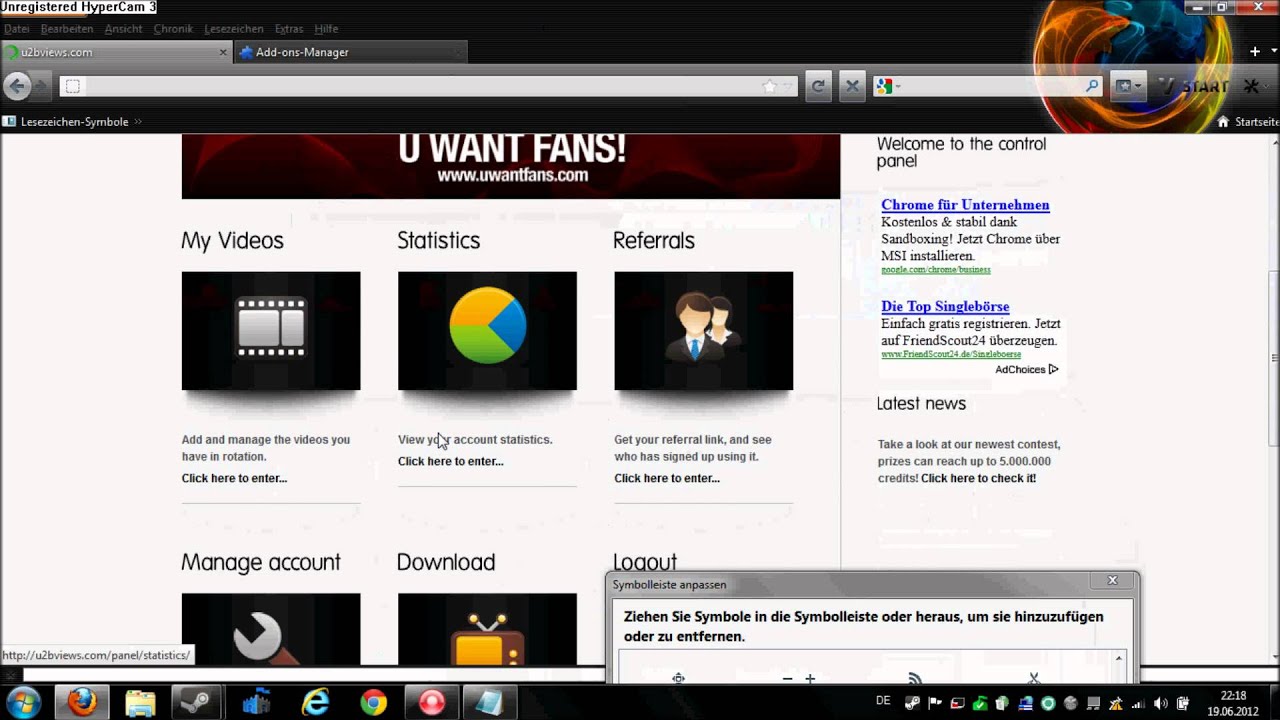Click Firefox icon in taskbar

pyautogui.click(x=82, y=702)
